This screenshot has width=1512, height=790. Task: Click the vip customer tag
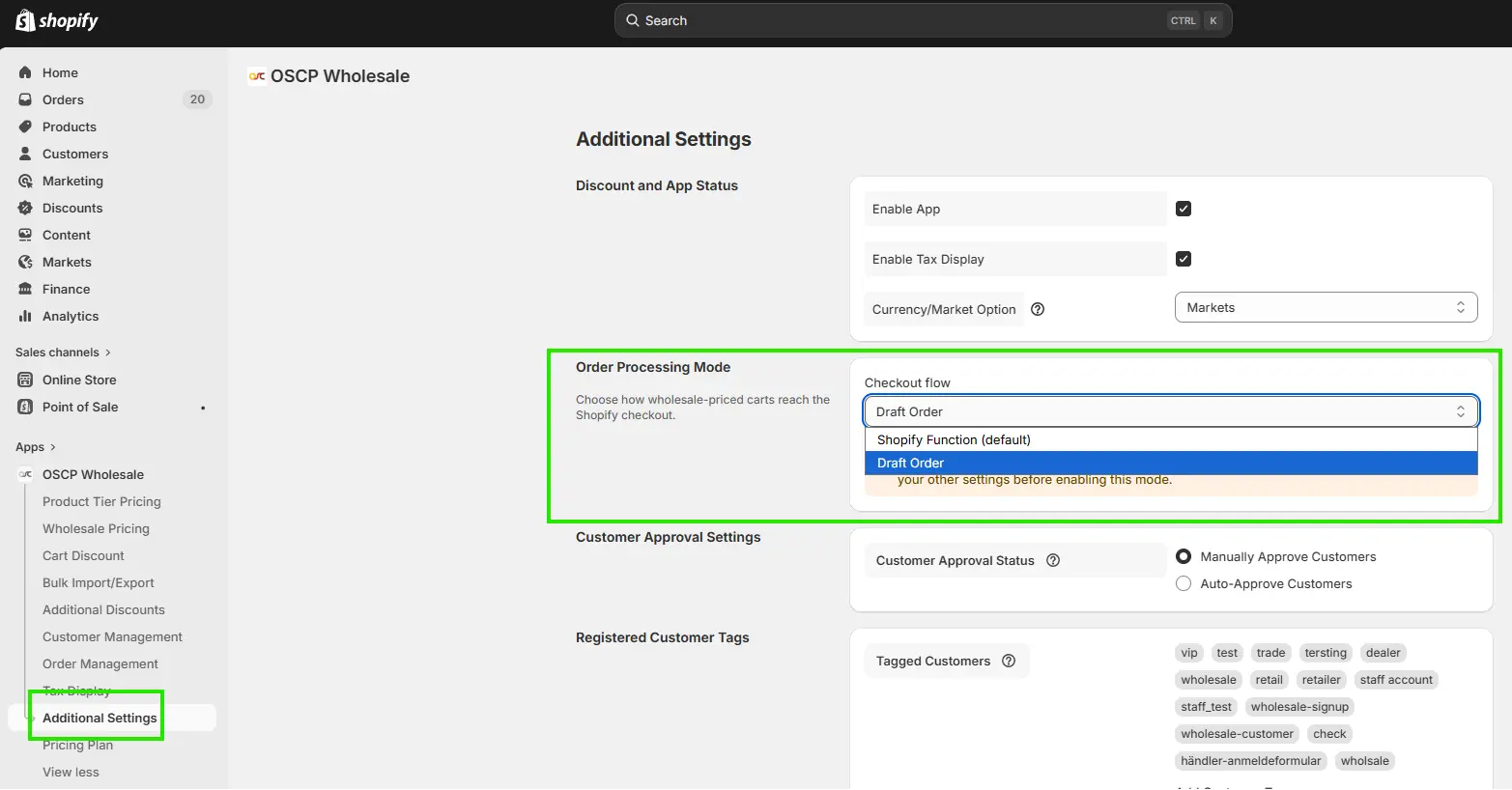coord(1189,653)
